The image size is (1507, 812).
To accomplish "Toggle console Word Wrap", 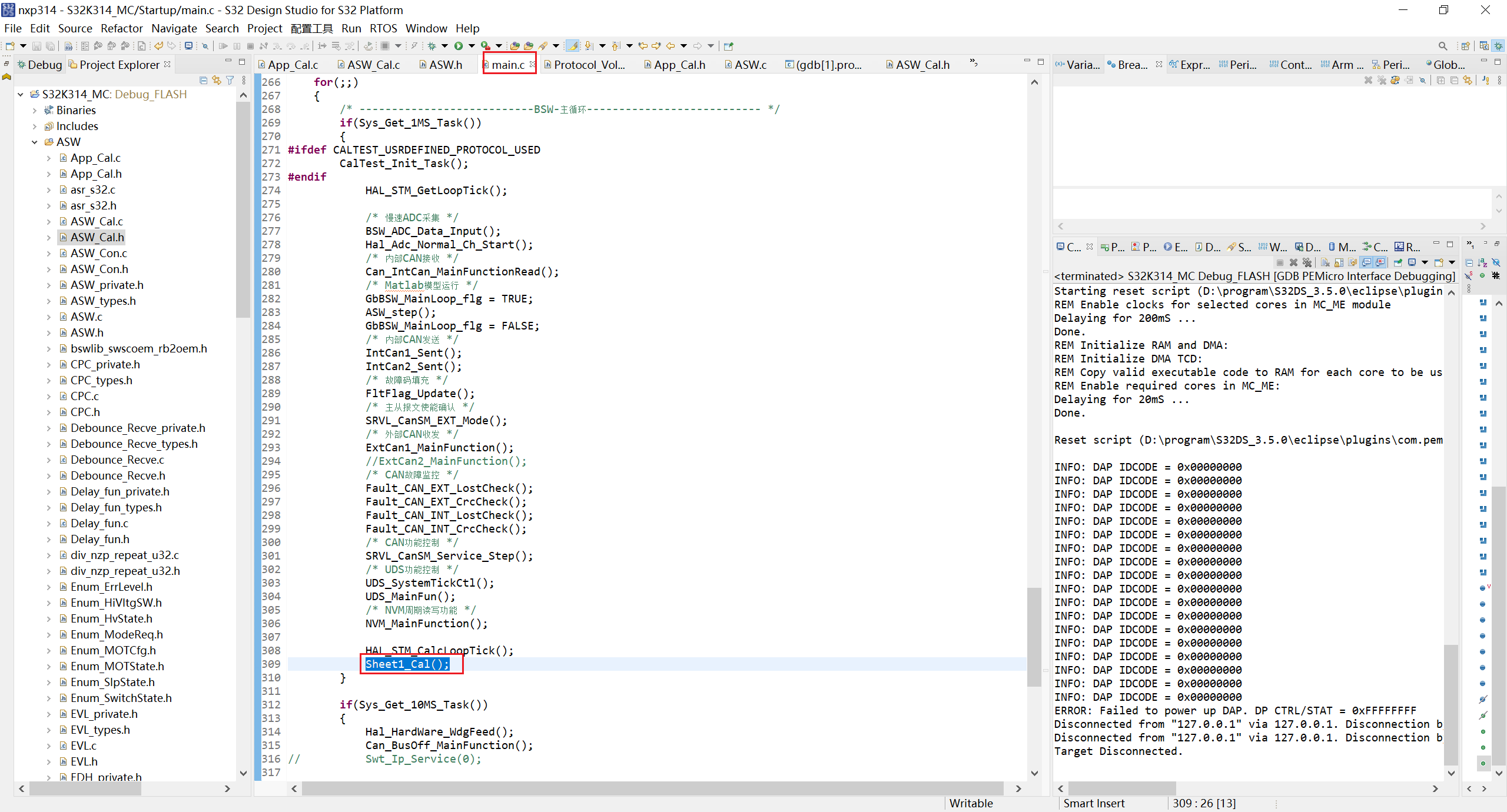I will (x=1352, y=262).
